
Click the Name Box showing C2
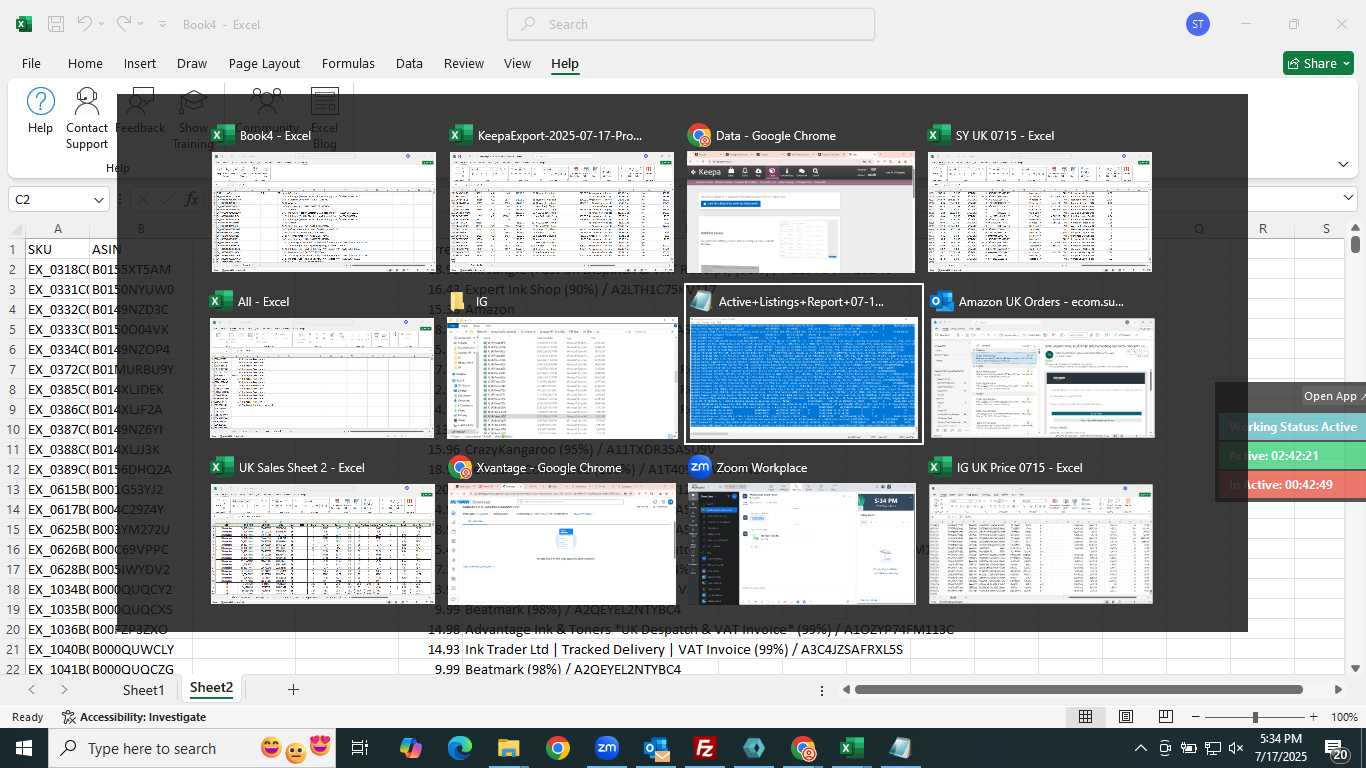(50, 200)
